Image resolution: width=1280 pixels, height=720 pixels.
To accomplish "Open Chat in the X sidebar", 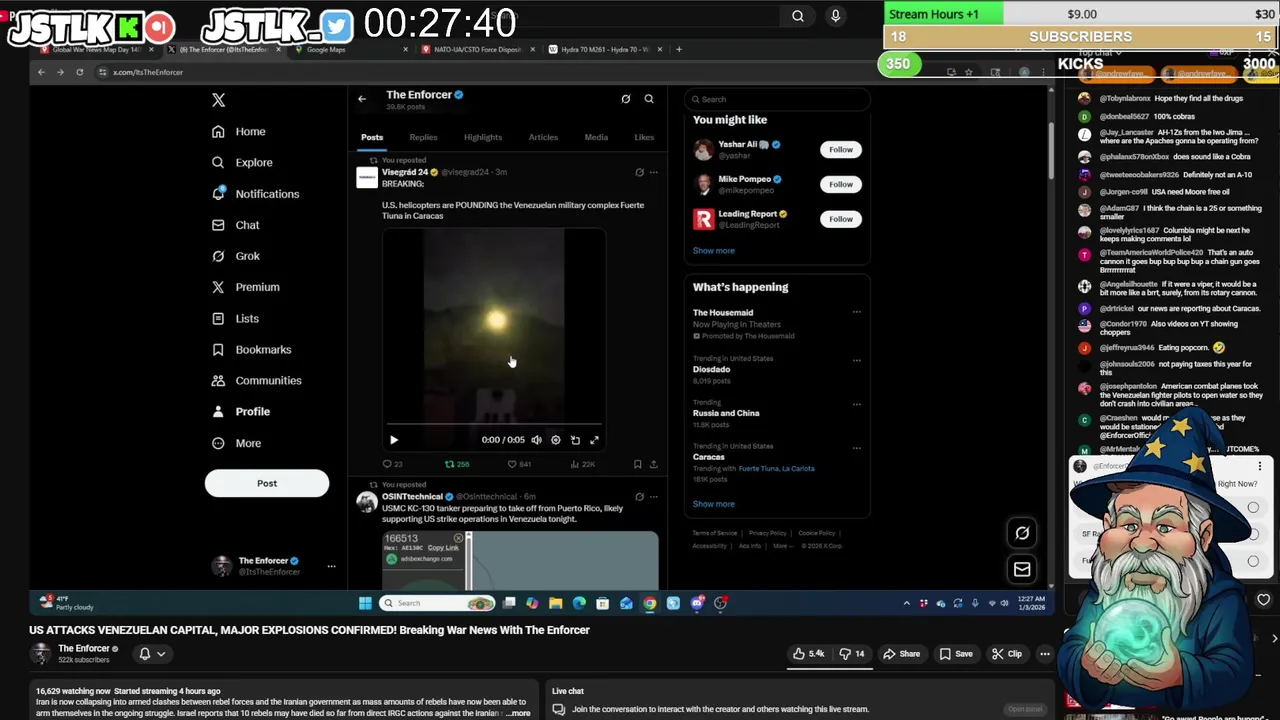I will point(235,225).
